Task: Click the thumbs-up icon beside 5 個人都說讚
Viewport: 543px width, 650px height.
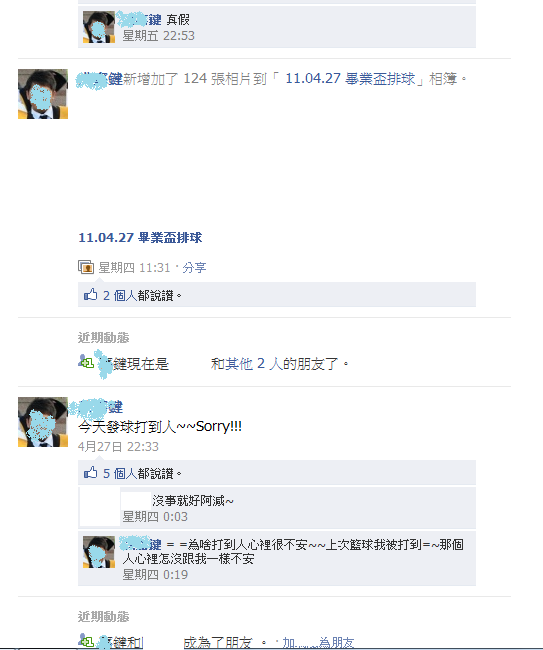Action: [90, 473]
